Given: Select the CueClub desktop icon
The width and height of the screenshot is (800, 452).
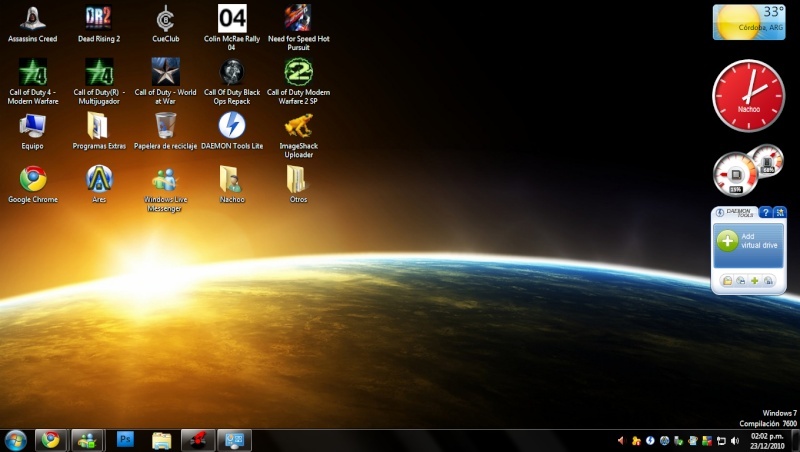Looking at the screenshot, I should (165, 24).
